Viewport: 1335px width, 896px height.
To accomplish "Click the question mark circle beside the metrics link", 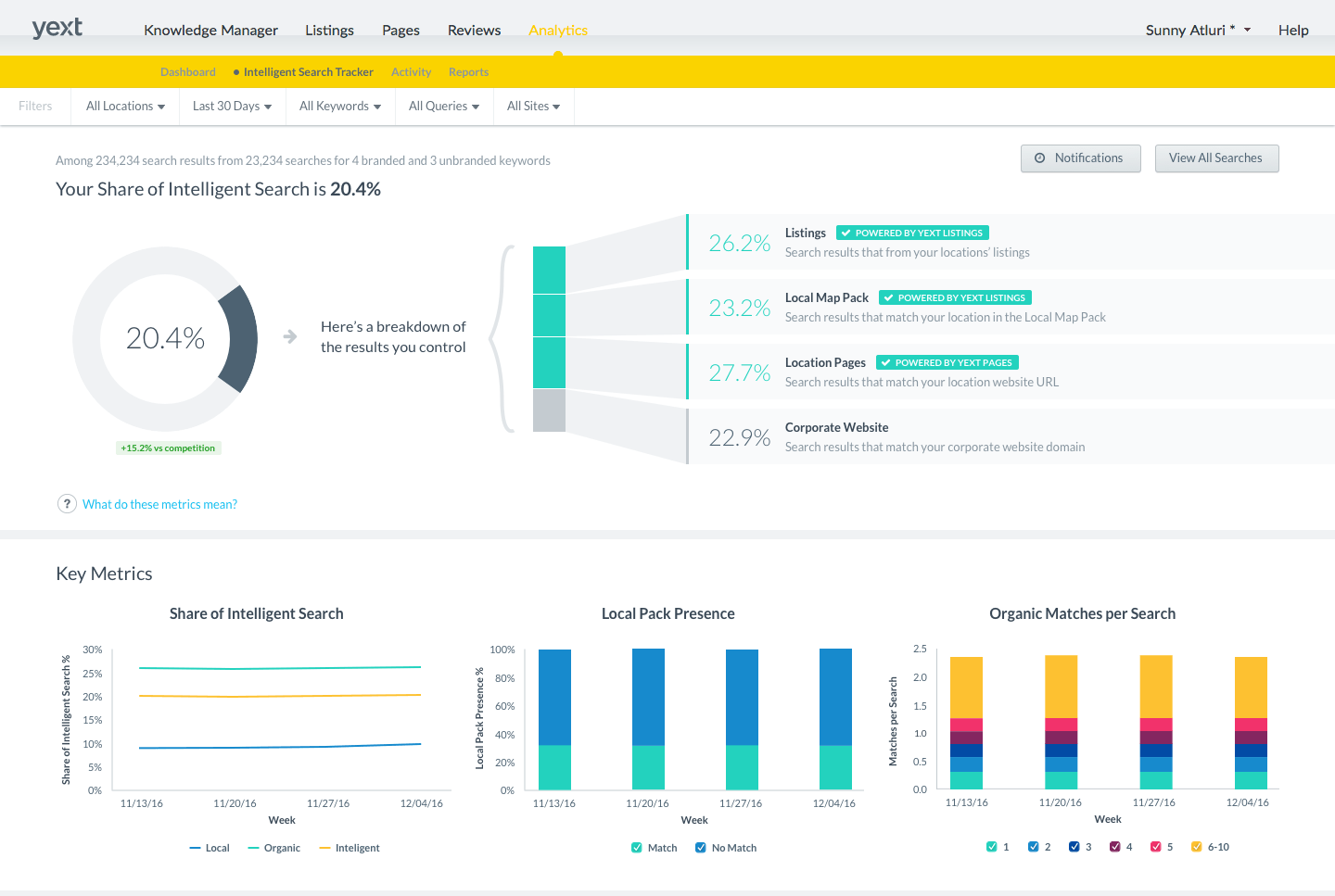I will [x=67, y=503].
